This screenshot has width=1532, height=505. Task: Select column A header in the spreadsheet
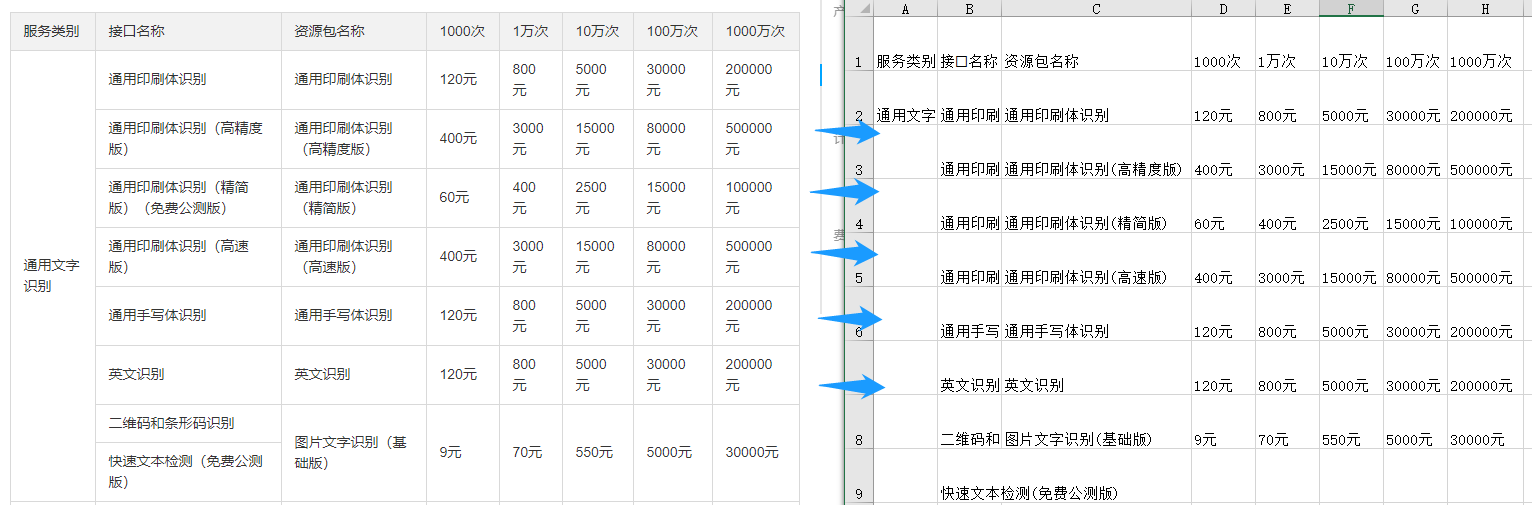905,8
